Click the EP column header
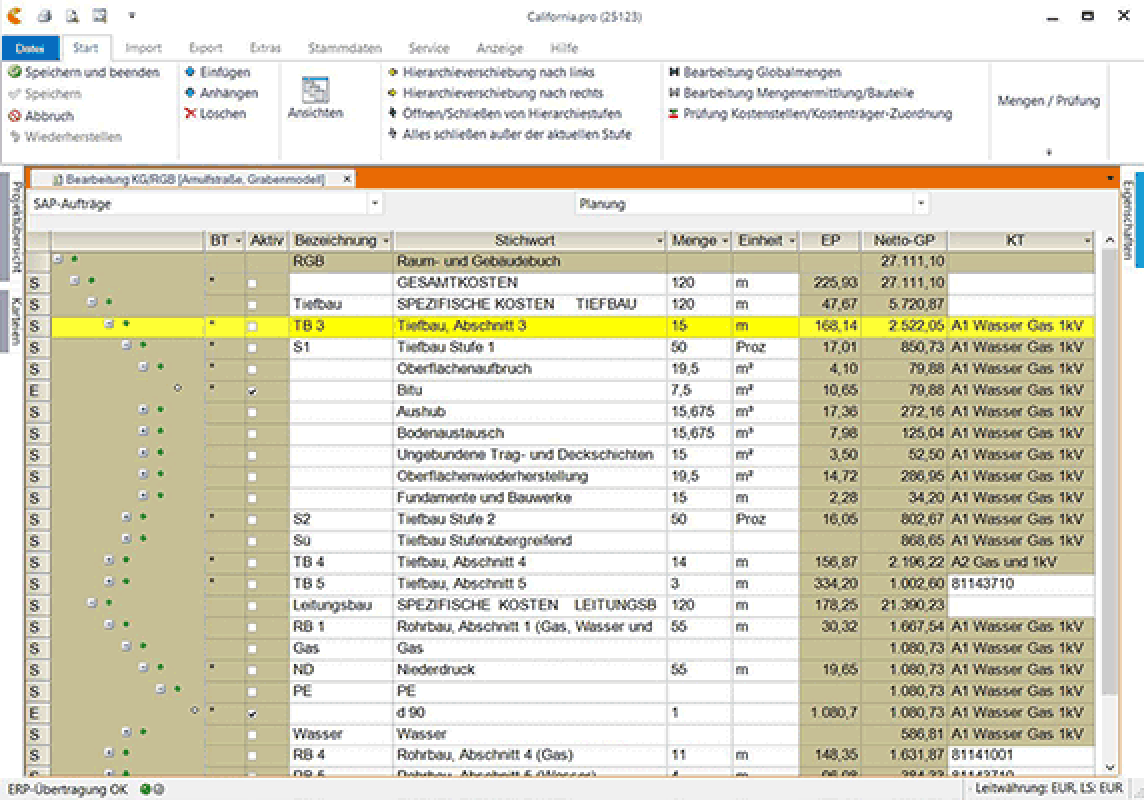The image size is (1144, 800). 830,241
